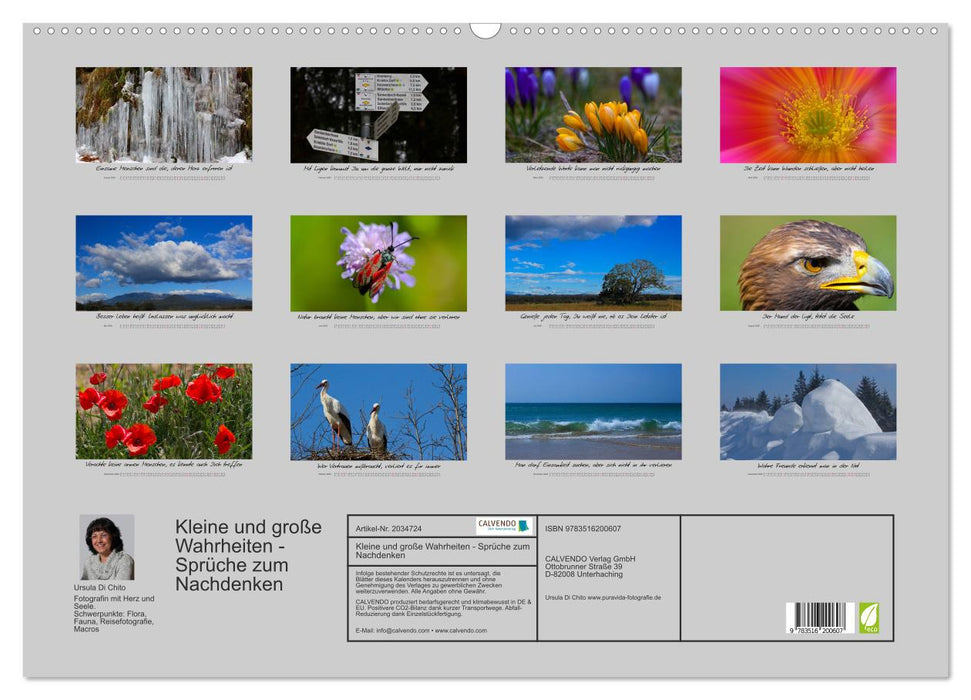Image resolution: width=971 pixels, height=700 pixels.
Task: Click the CALVENDO publisher logo
Action: [501, 525]
